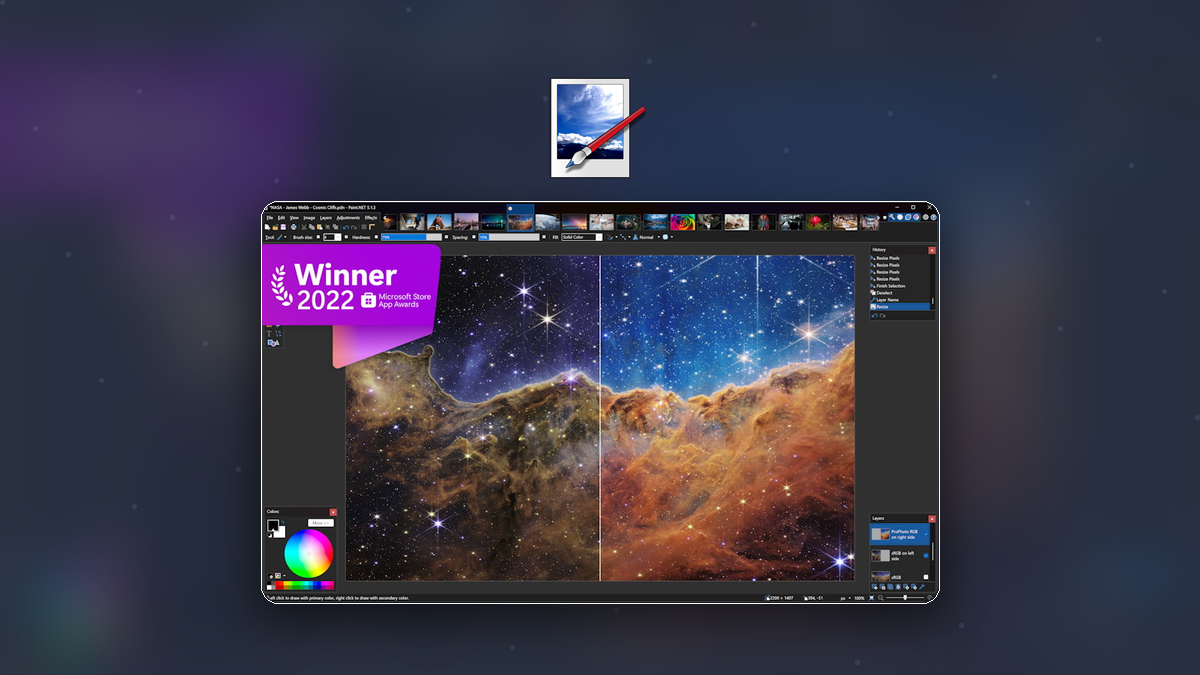
Task: Toggle visibility checkbox of bottom sRGB layer
Action: 926,577
